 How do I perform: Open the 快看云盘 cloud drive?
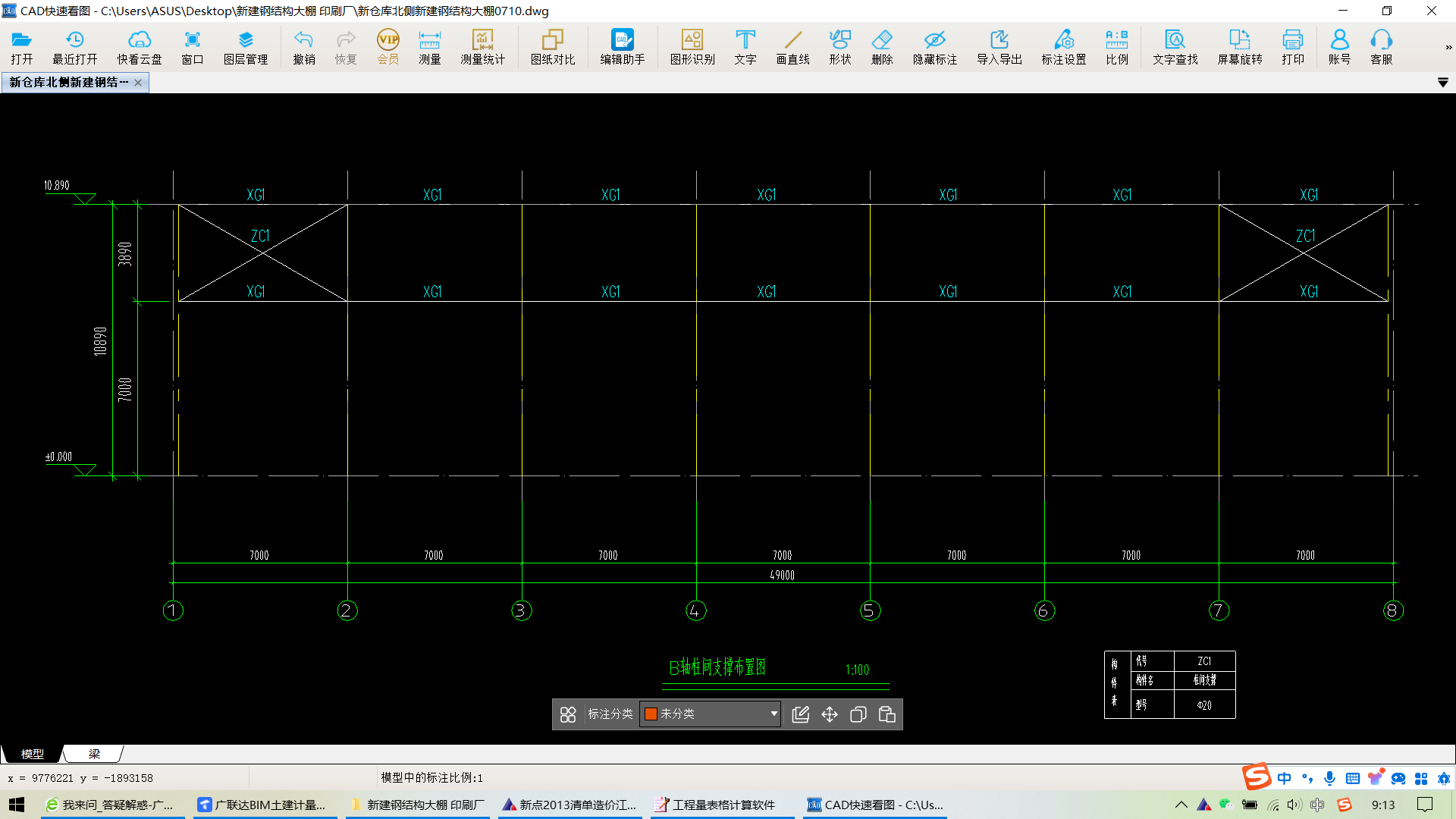(139, 47)
